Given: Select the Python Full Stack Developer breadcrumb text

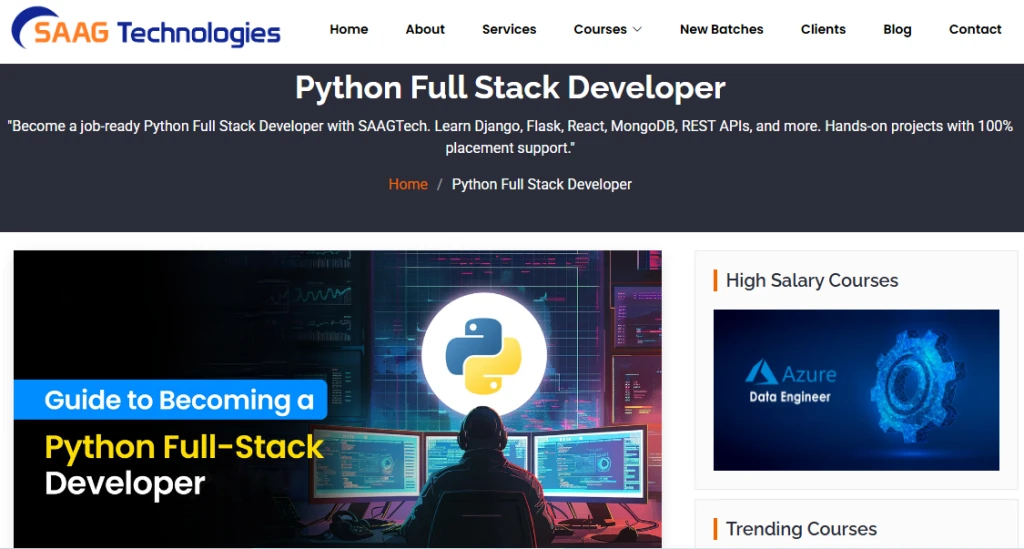Looking at the screenshot, I should point(541,184).
